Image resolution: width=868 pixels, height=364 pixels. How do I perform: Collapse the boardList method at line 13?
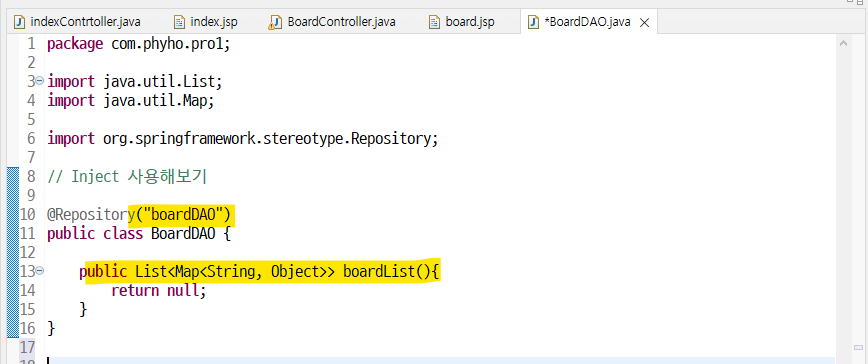(x=39, y=271)
